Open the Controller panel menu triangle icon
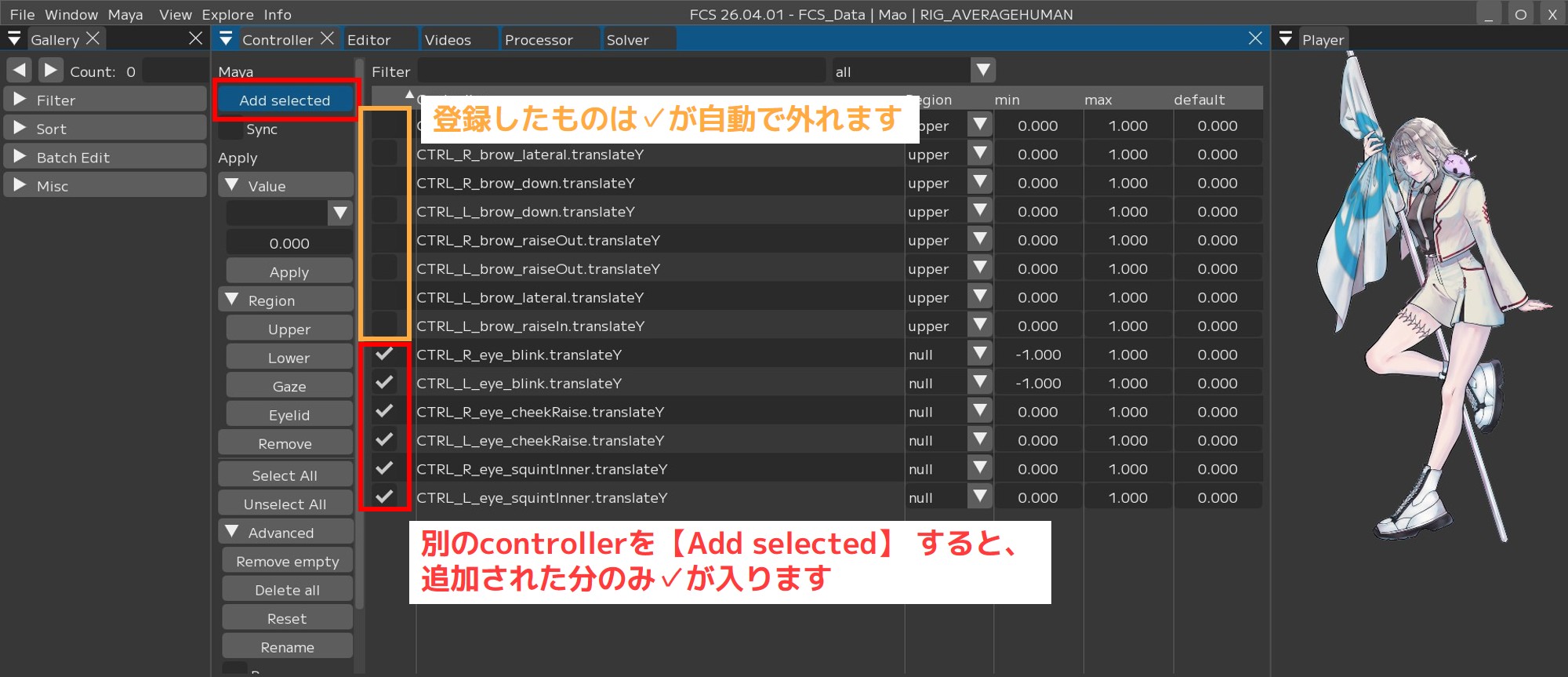 click(x=226, y=39)
